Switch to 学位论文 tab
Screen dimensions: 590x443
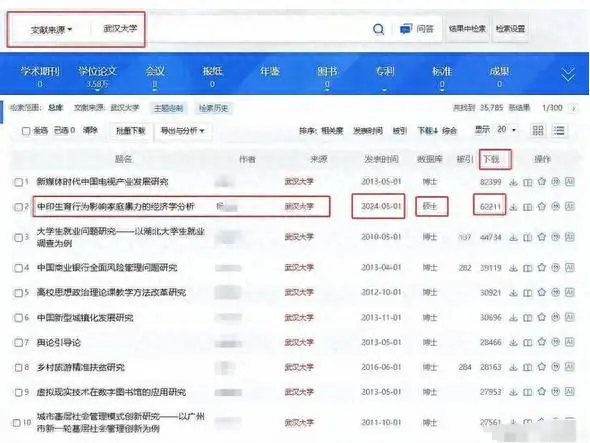[x=97, y=76]
